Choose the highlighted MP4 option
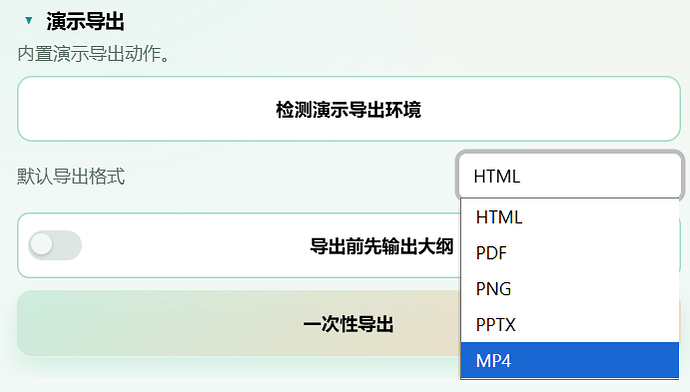Screen dimensions: 690x392 coord(570,360)
